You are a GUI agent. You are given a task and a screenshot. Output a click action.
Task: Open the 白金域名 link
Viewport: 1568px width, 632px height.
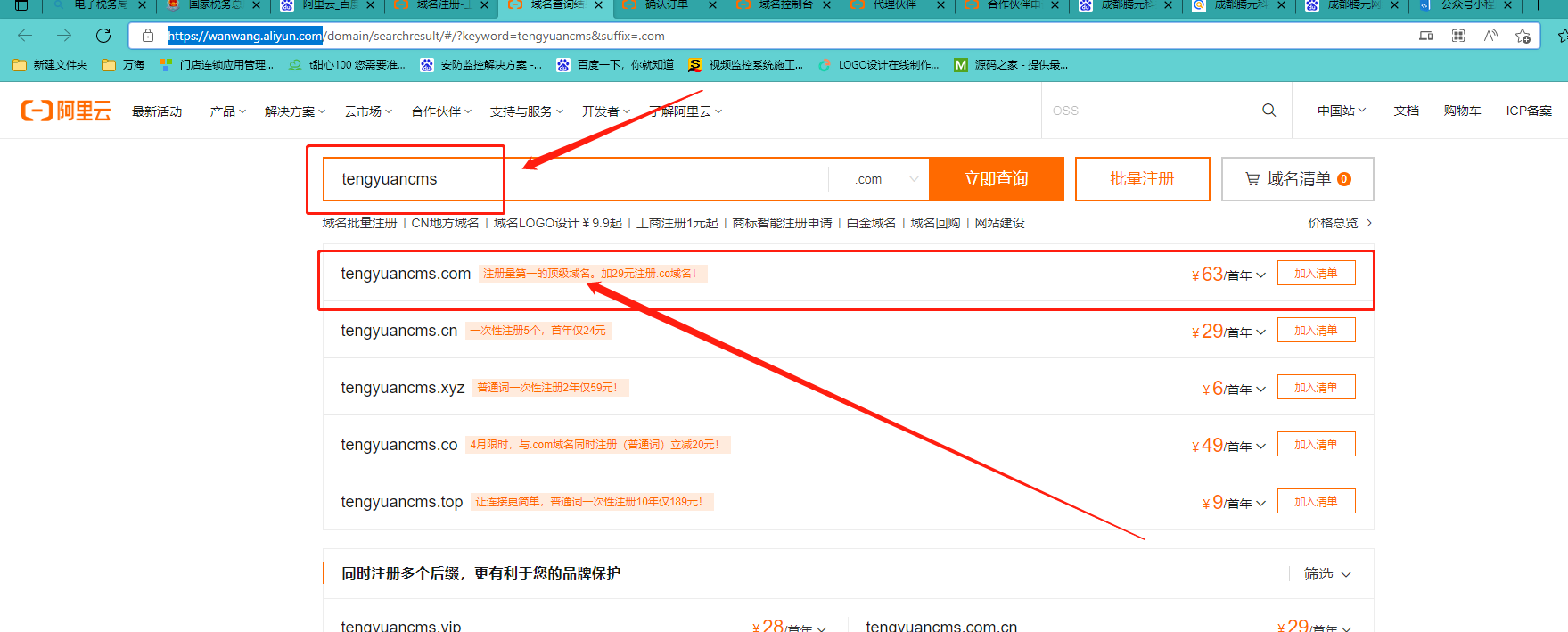click(x=871, y=223)
